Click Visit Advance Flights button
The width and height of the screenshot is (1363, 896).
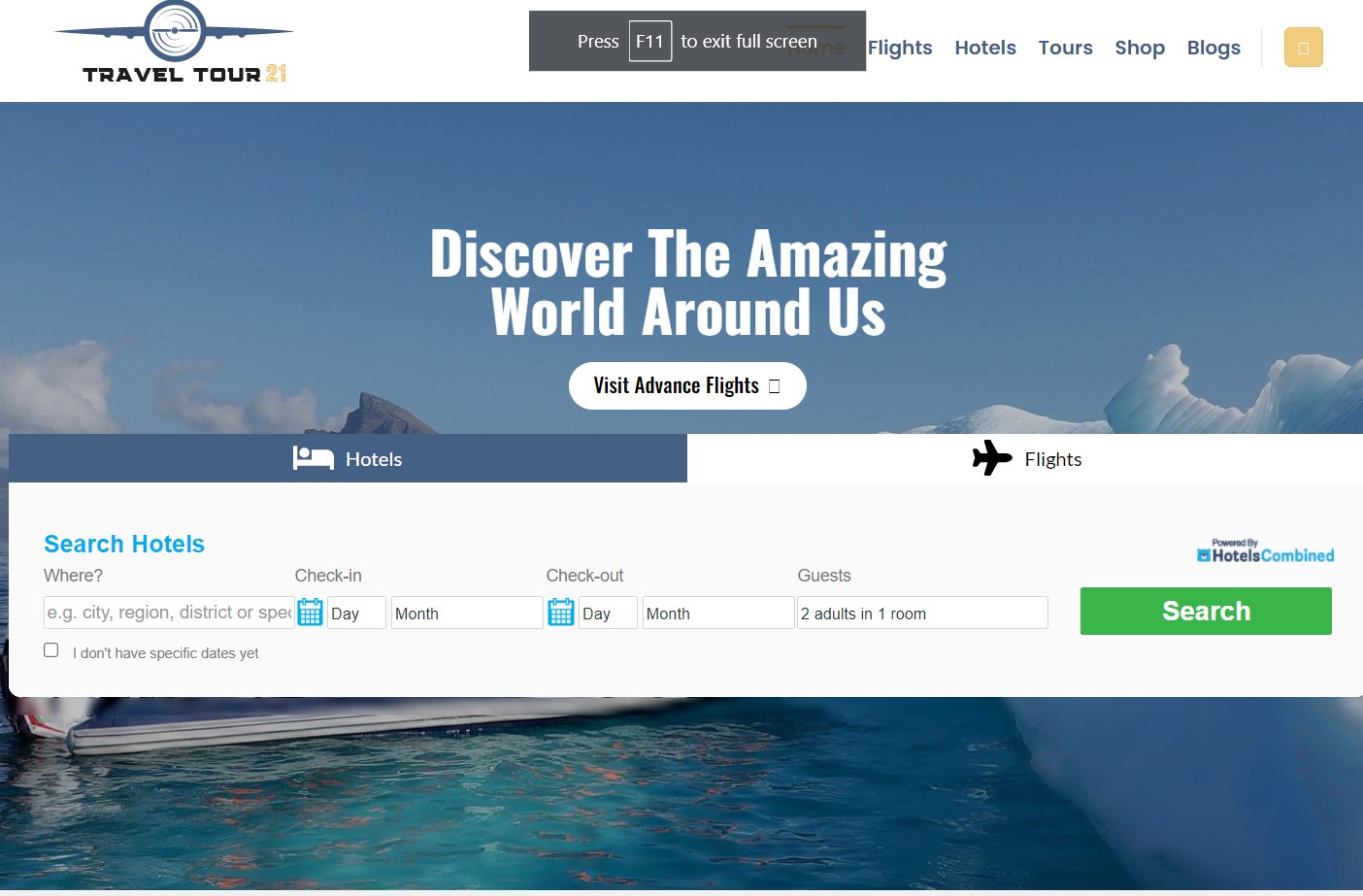click(x=687, y=385)
